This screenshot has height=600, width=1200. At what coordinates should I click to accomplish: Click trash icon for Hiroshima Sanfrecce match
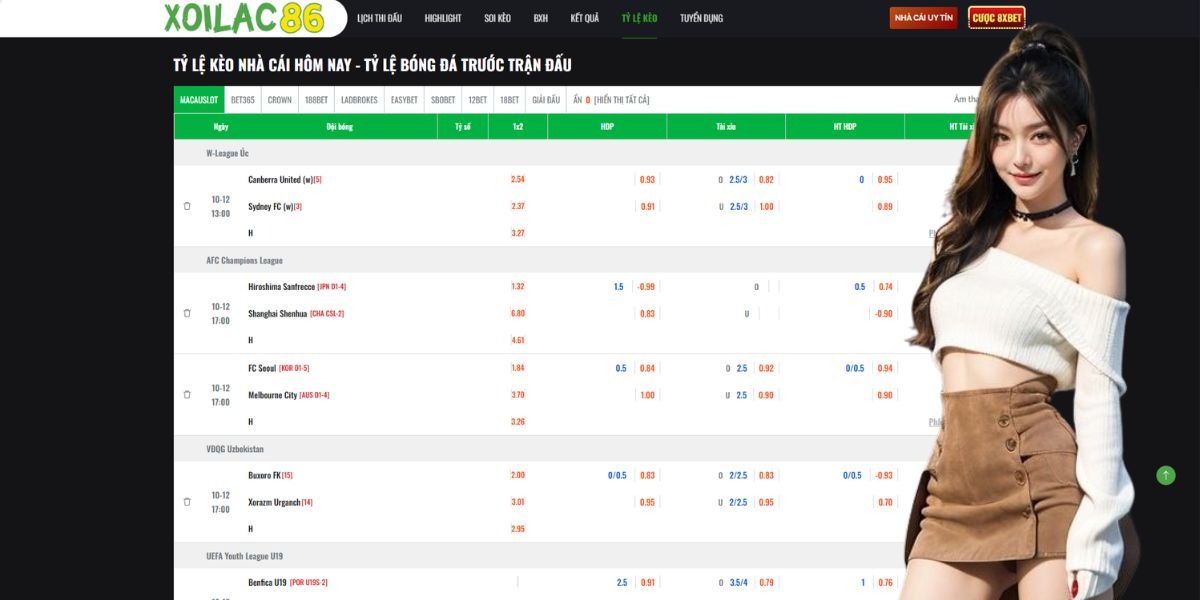tap(187, 313)
